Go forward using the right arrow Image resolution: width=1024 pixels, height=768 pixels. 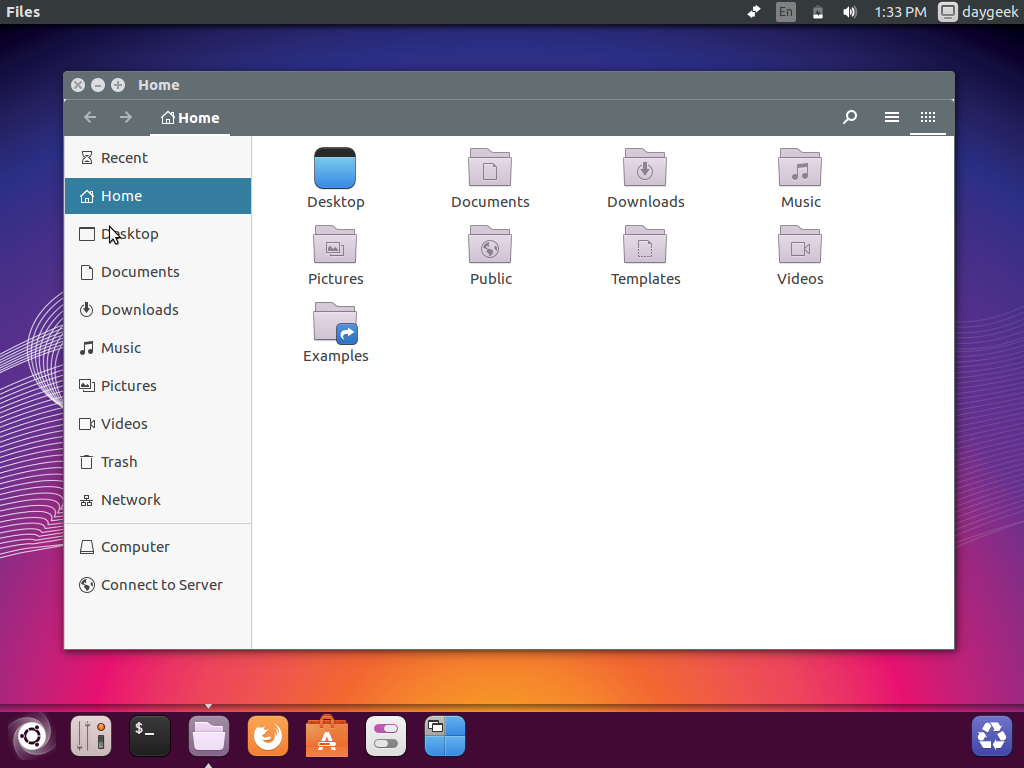126,117
